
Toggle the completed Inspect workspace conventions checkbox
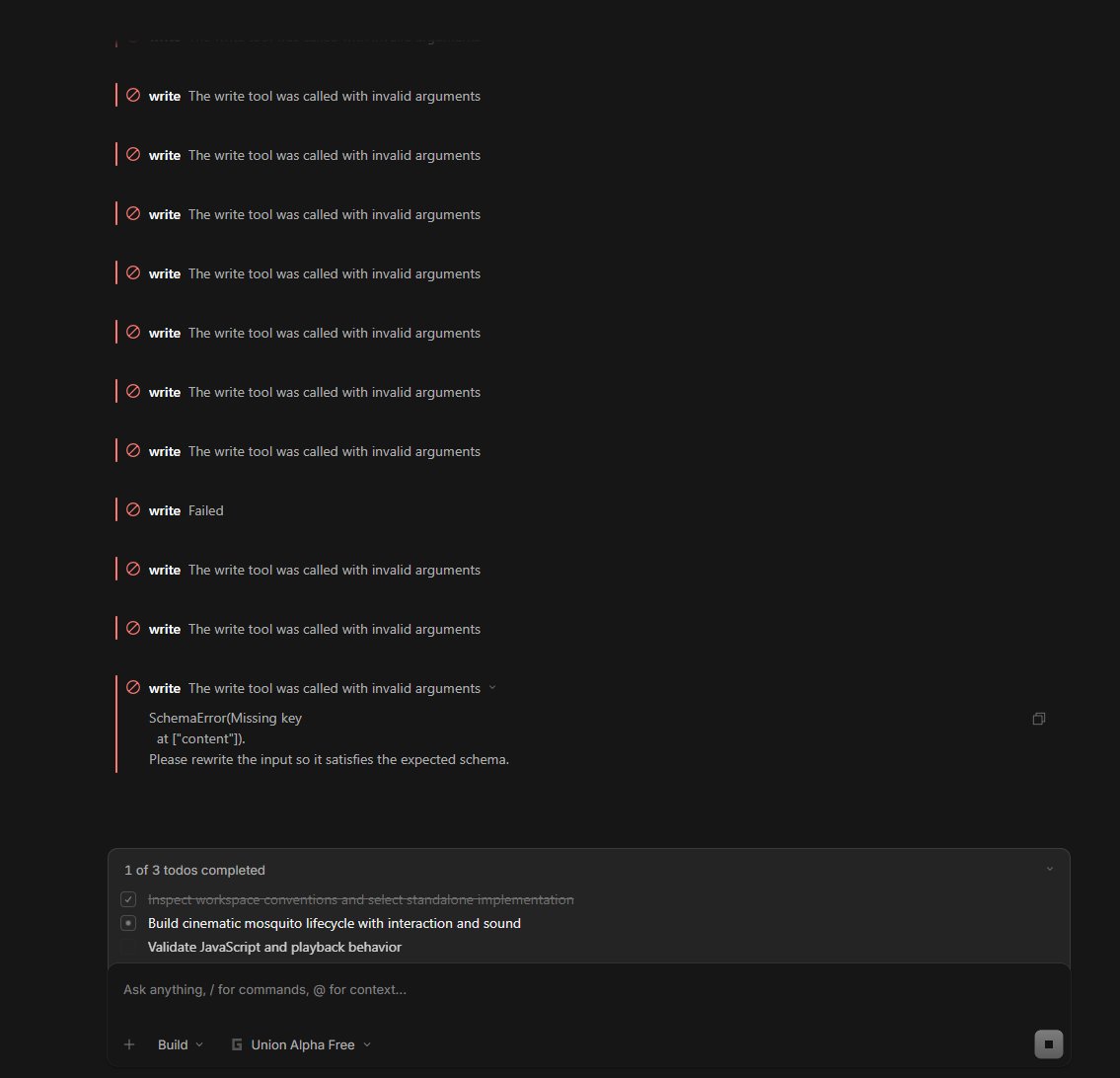128,899
